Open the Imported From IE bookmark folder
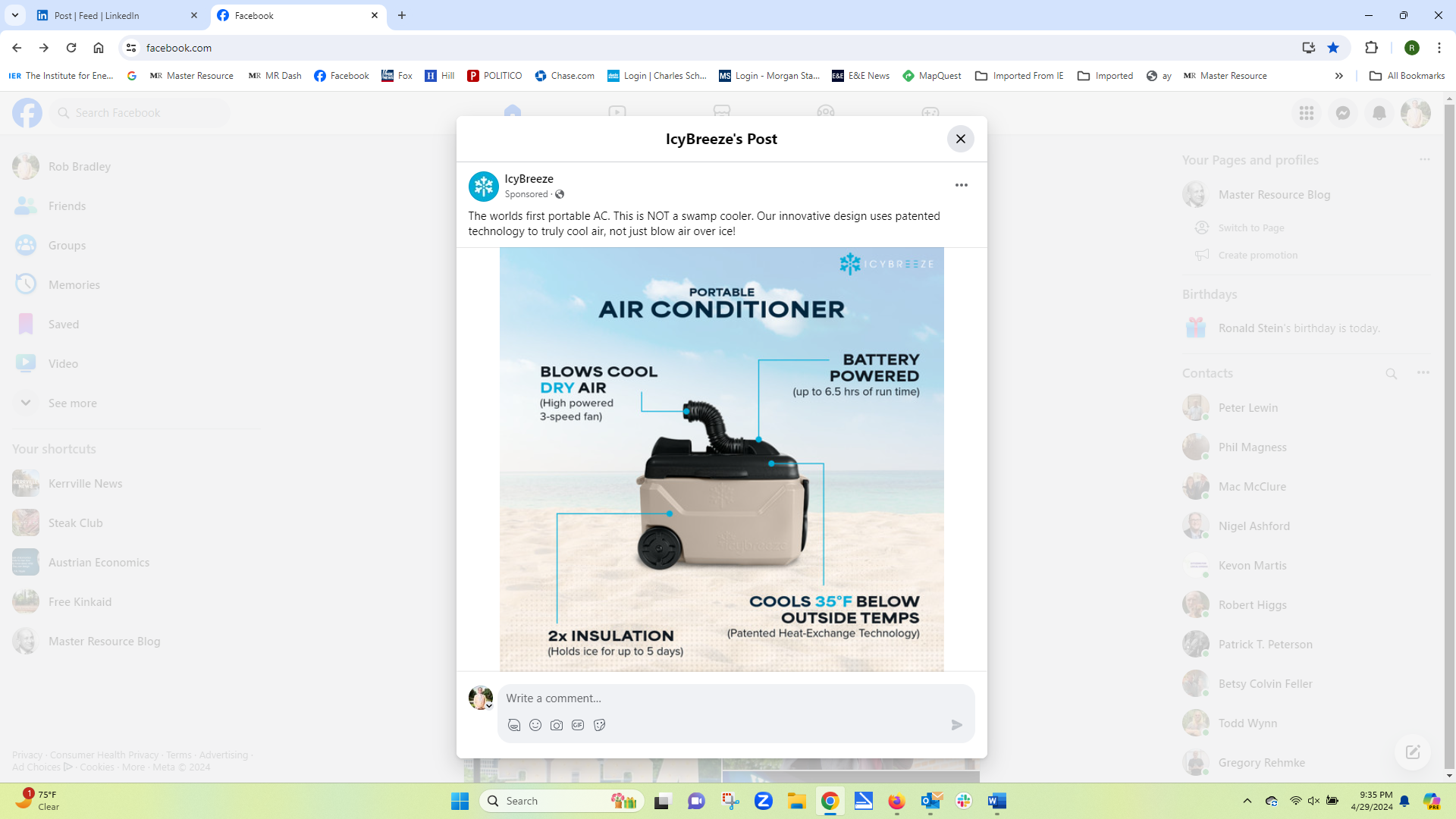The width and height of the screenshot is (1456, 819). pos(1019,76)
